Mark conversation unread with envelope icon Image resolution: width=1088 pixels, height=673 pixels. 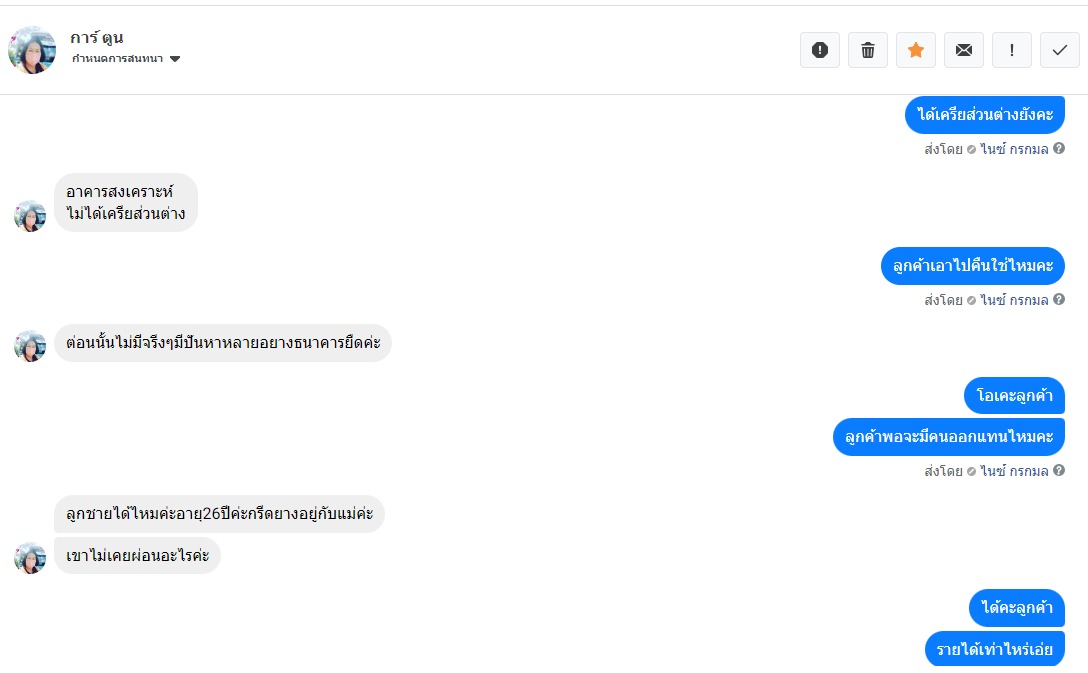[x=964, y=50]
